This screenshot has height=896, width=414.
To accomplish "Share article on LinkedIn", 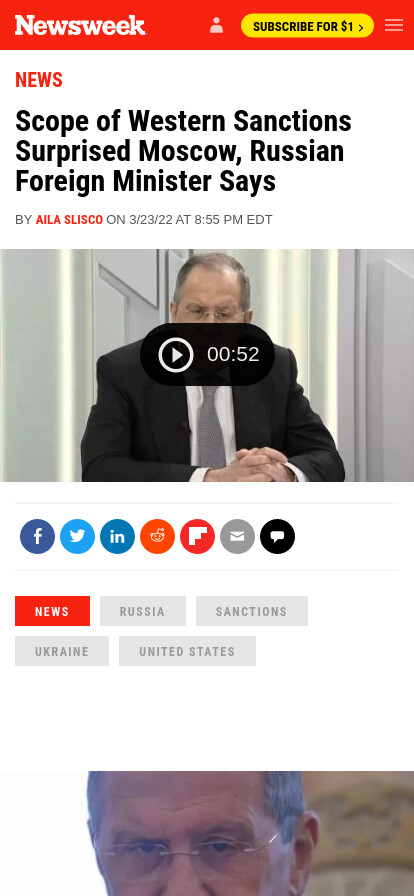I will 117,537.
